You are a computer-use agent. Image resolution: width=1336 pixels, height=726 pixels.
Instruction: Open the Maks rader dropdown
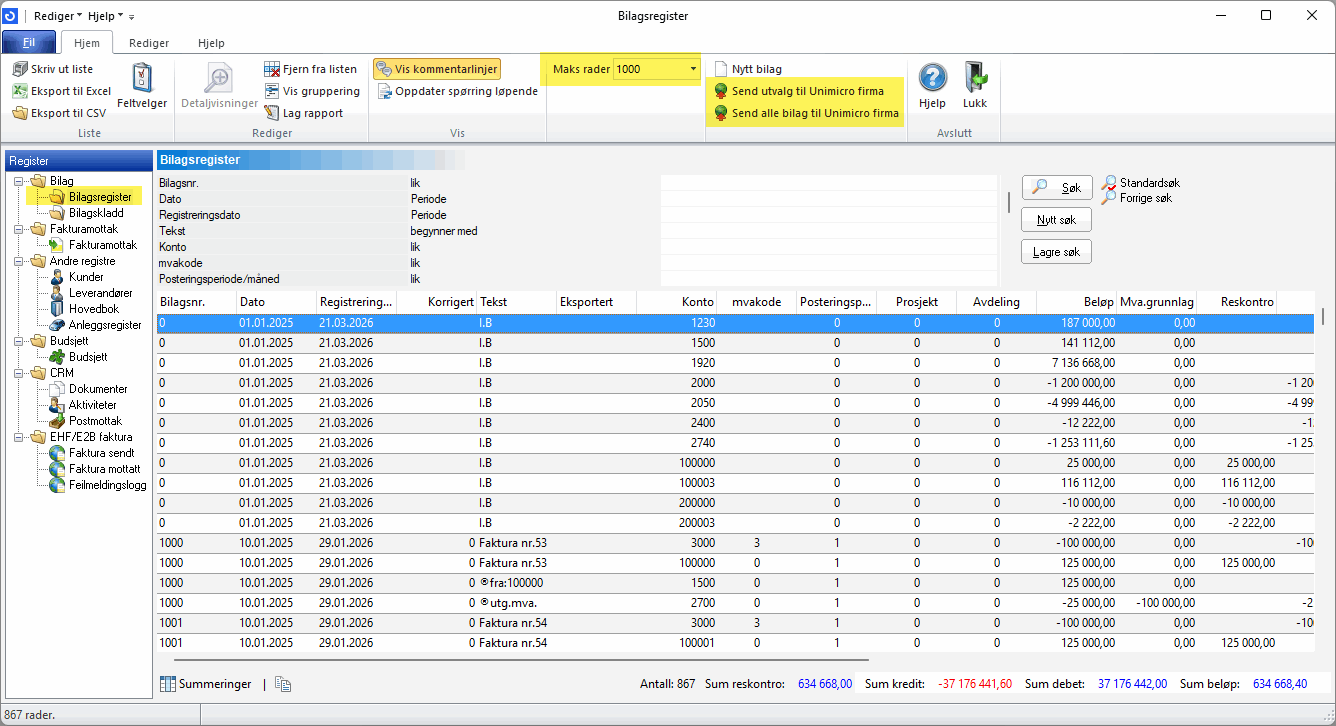coord(693,69)
